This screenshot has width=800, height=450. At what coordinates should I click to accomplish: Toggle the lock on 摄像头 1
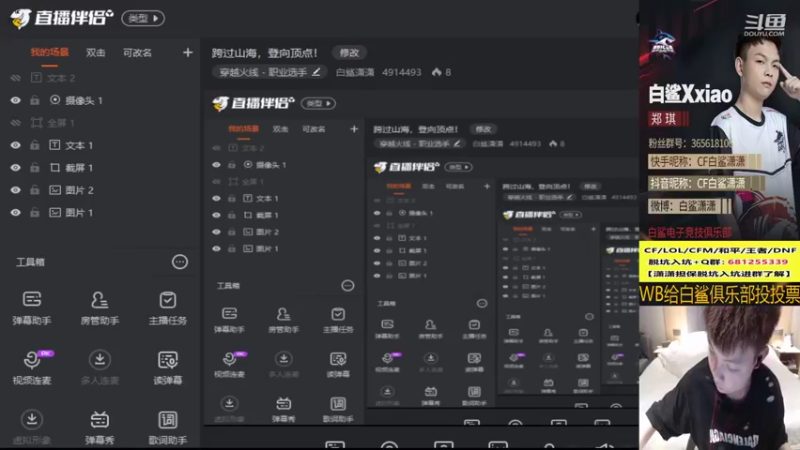(35, 100)
